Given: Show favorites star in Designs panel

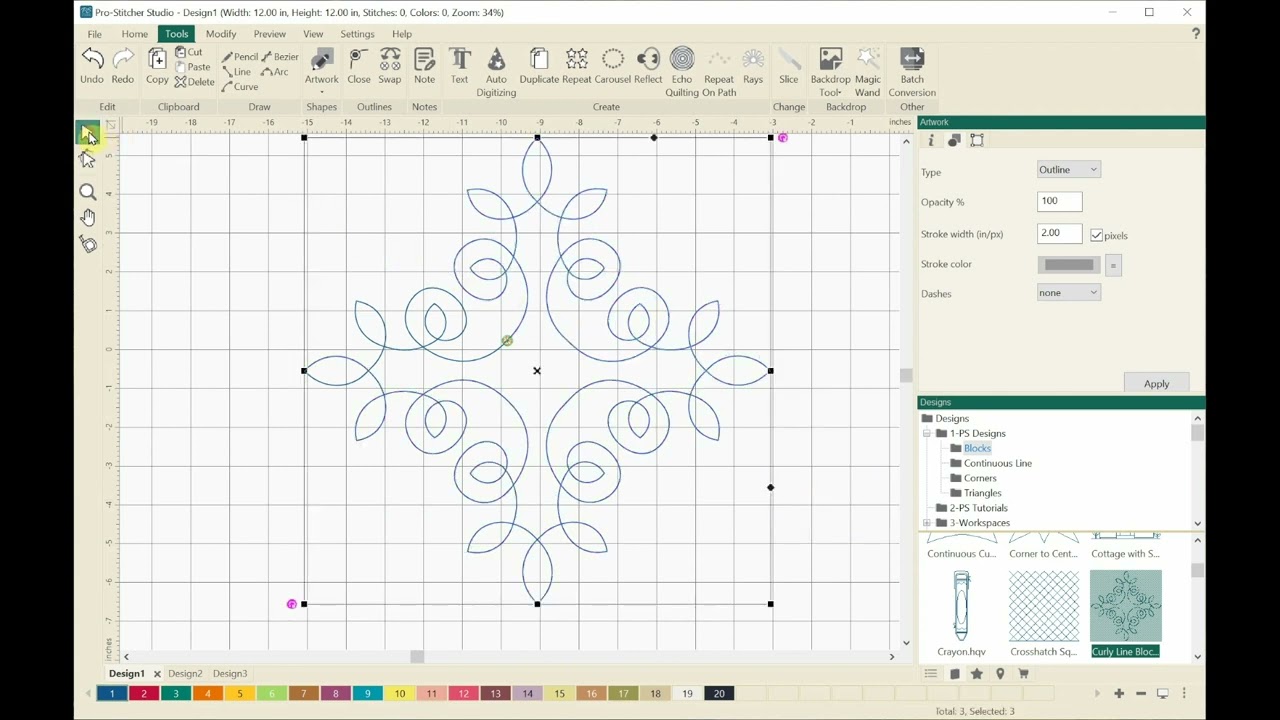Looking at the screenshot, I should pos(977,674).
